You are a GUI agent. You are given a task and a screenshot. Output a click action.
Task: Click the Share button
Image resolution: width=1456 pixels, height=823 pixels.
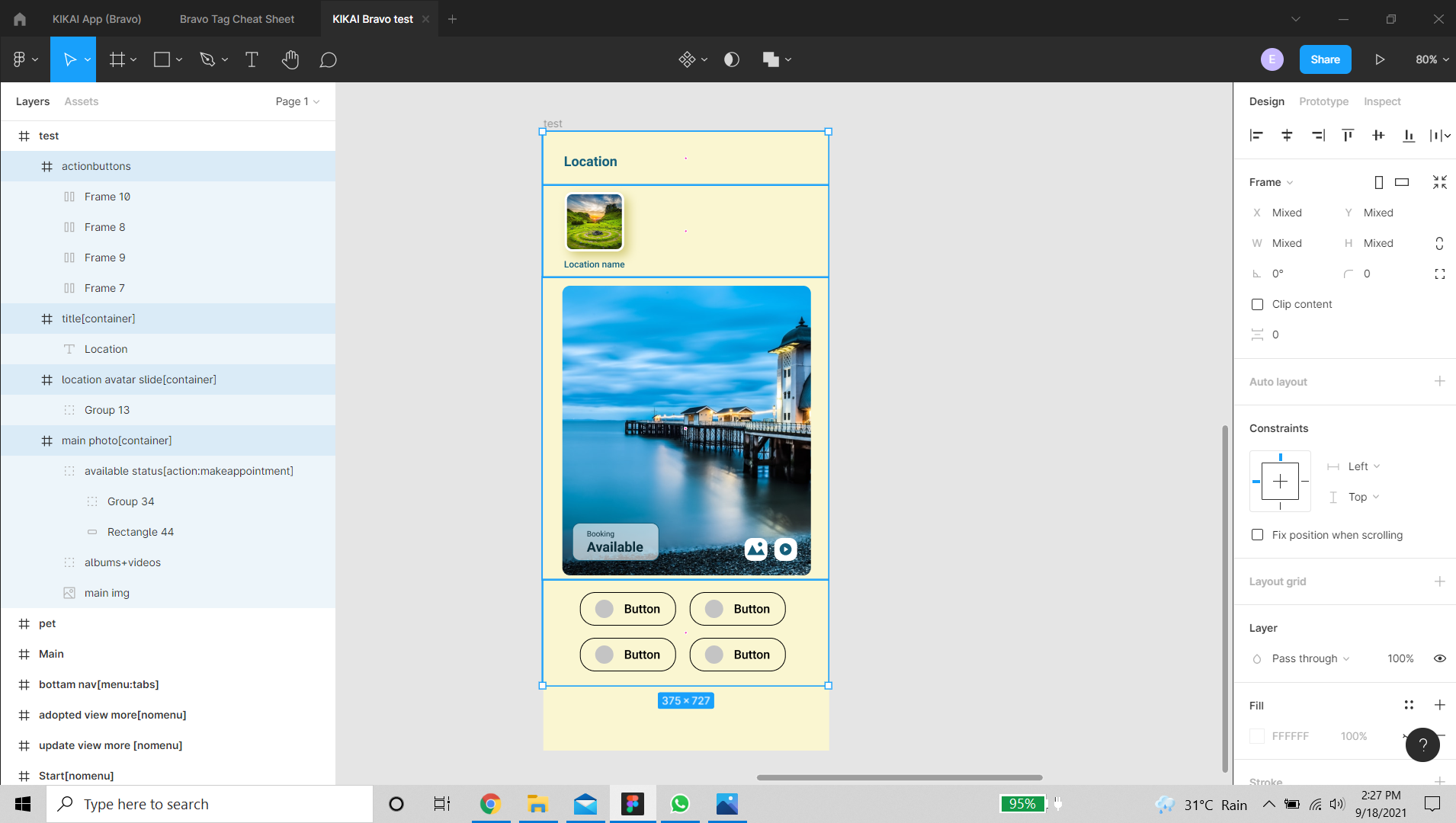(x=1325, y=59)
